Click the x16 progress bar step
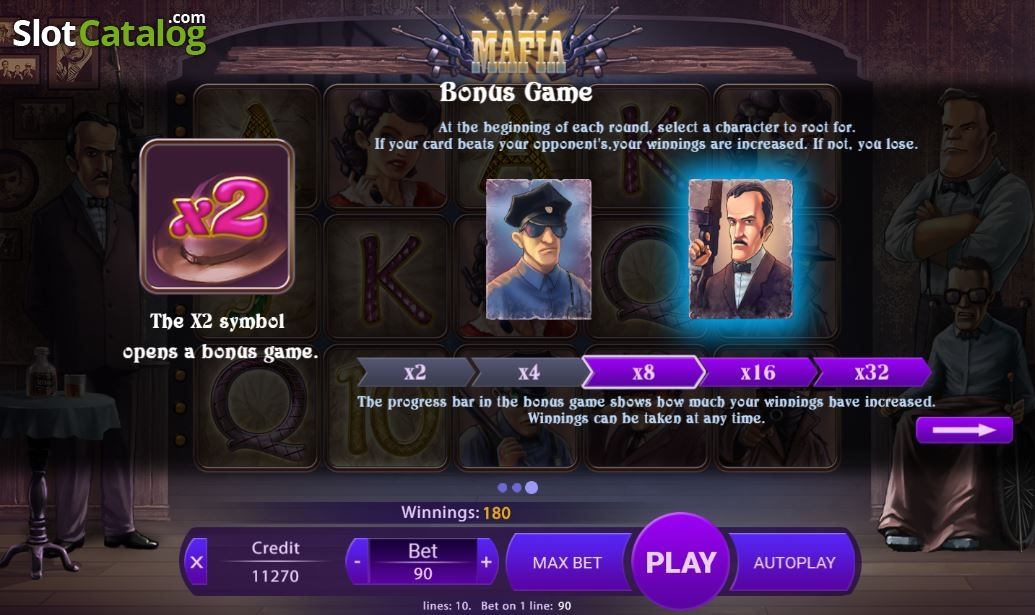 pyautogui.click(x=758, y=373)
